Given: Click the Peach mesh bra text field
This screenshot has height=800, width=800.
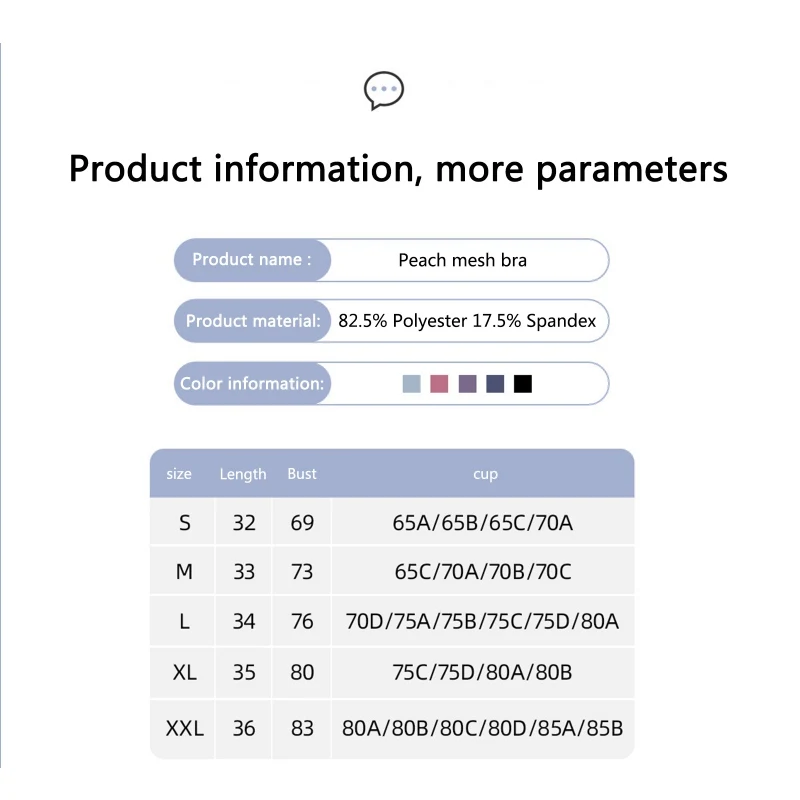Looking at the screenshot, I should (x=462, y=260).
